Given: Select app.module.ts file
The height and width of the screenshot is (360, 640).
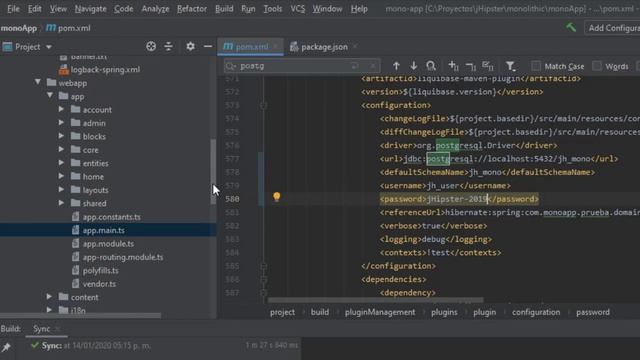Looking at the screenshot, I should tap(108, 244).
